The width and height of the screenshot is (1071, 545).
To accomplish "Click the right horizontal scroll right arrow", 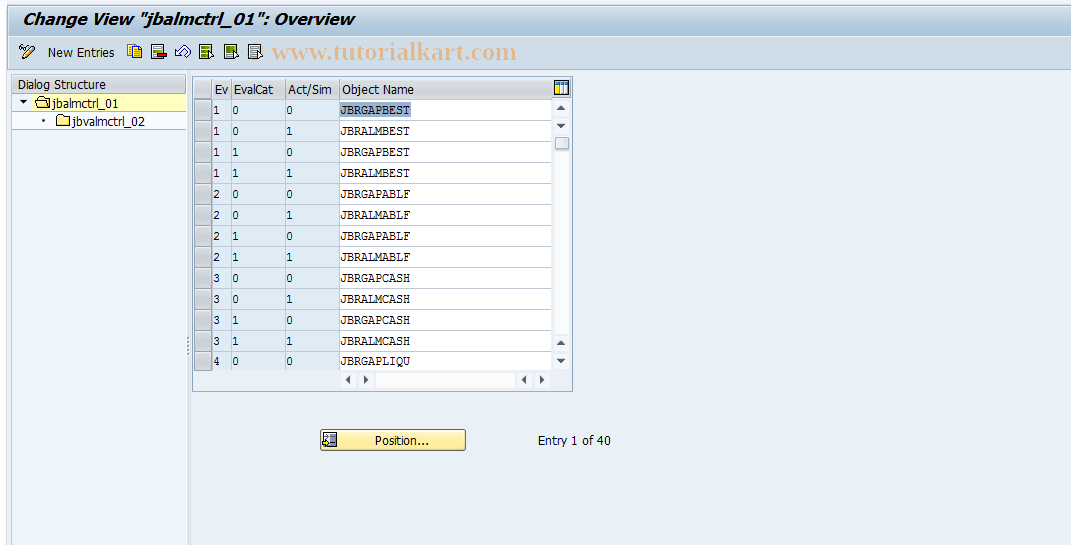I will click(x=542, y=380).
